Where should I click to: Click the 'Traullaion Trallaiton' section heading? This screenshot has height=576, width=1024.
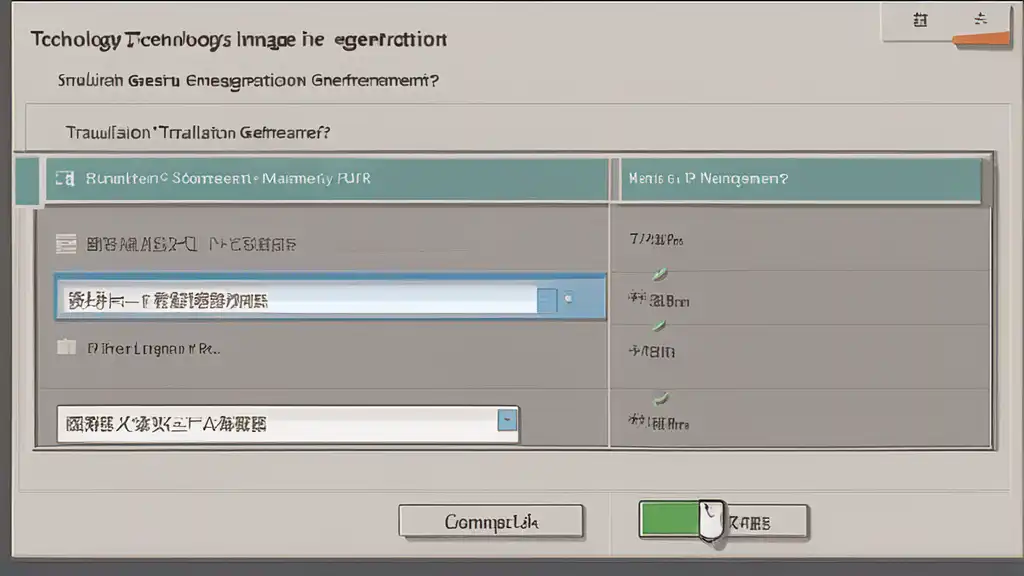pos(198,132)
